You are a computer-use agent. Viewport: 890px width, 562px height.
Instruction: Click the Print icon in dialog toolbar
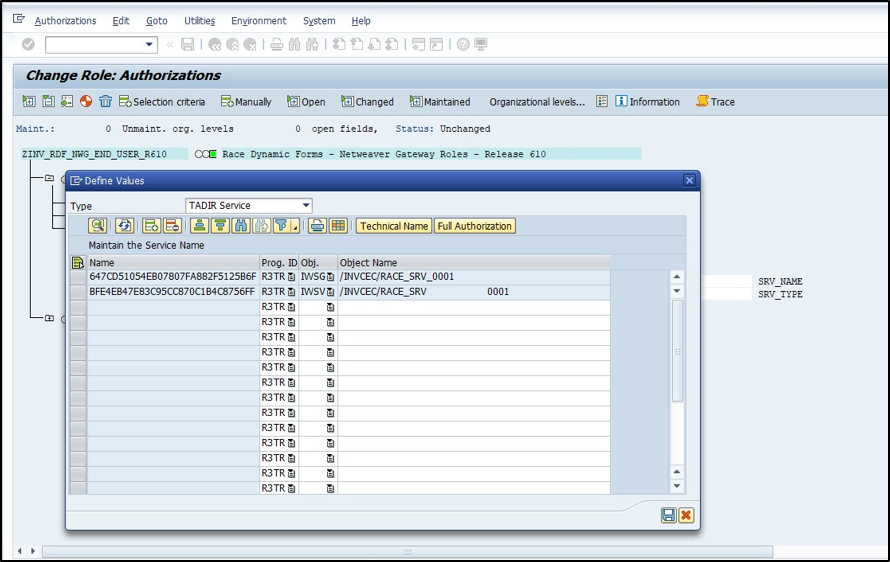(x=317, y=226)
